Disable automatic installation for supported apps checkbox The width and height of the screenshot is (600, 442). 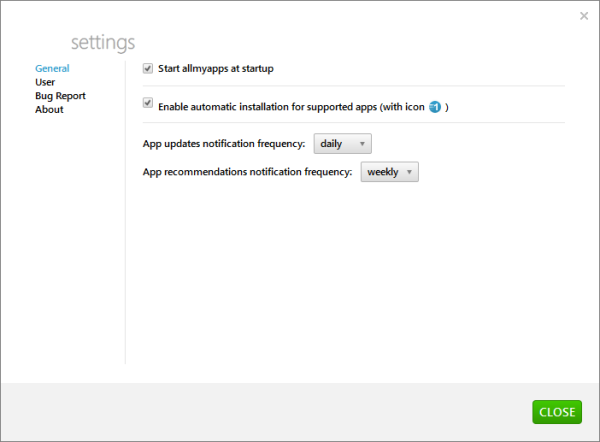(x=148, y=103)
